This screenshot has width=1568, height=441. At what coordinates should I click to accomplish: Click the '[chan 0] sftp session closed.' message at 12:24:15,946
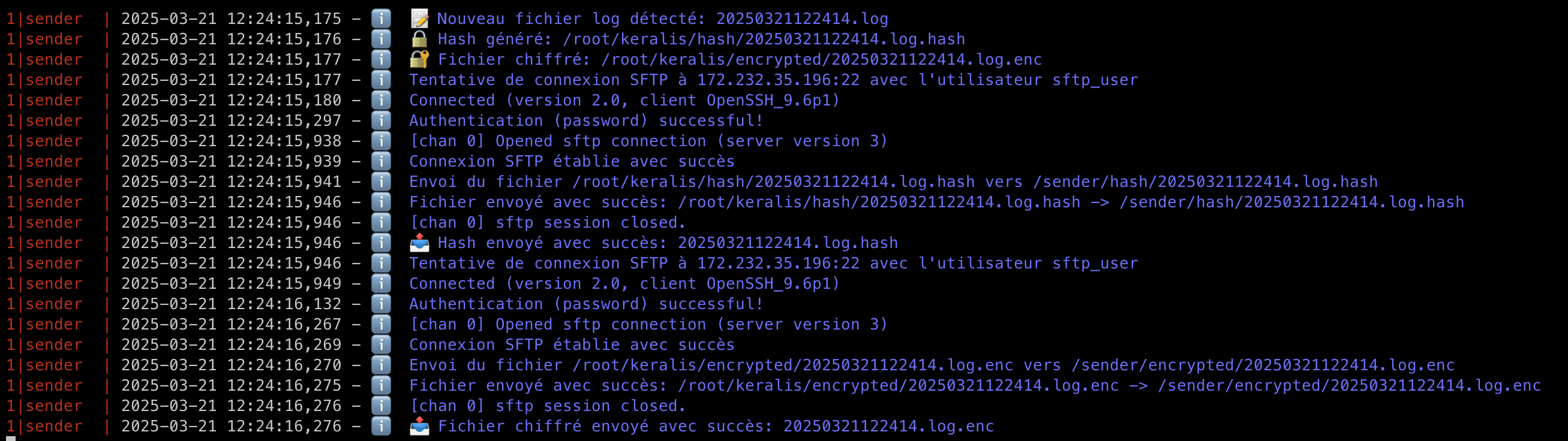click(x=548, y=223)
